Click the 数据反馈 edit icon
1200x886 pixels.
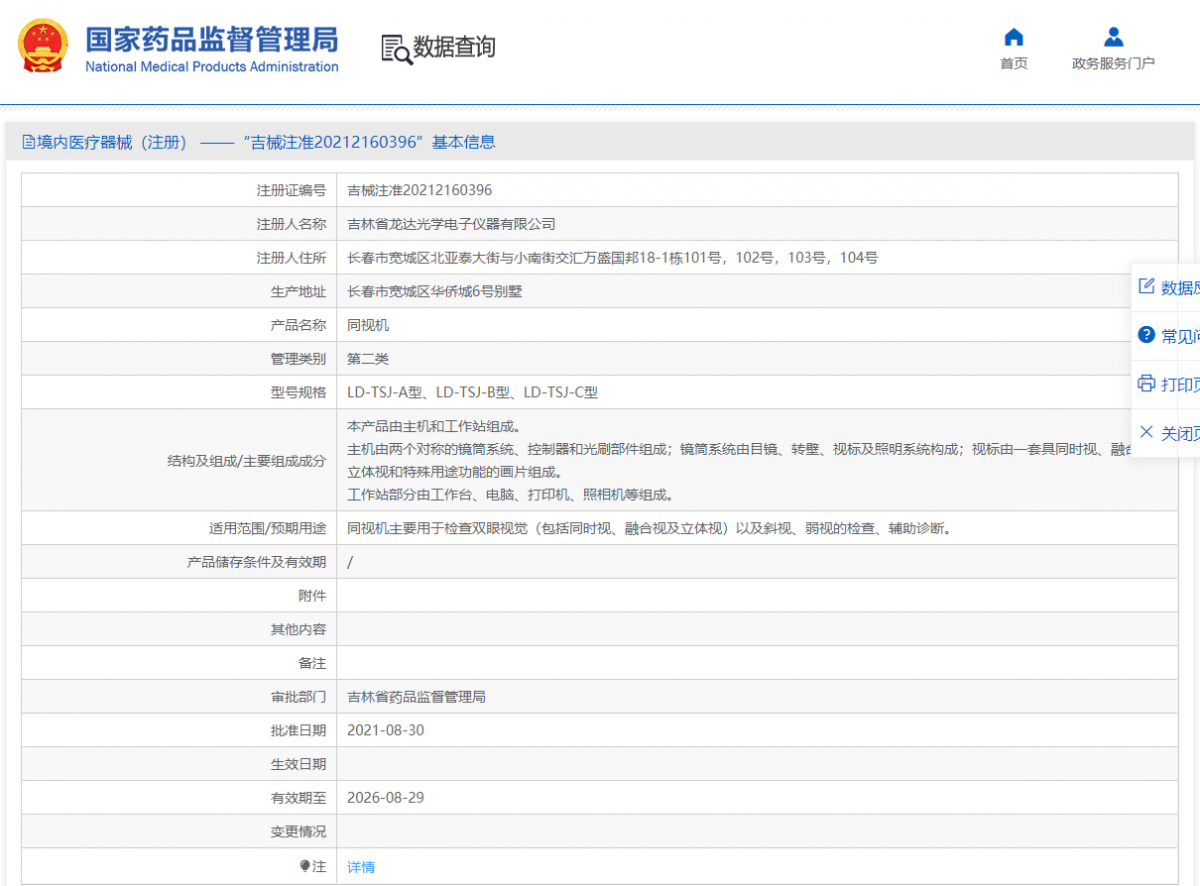coord(1147,287)
